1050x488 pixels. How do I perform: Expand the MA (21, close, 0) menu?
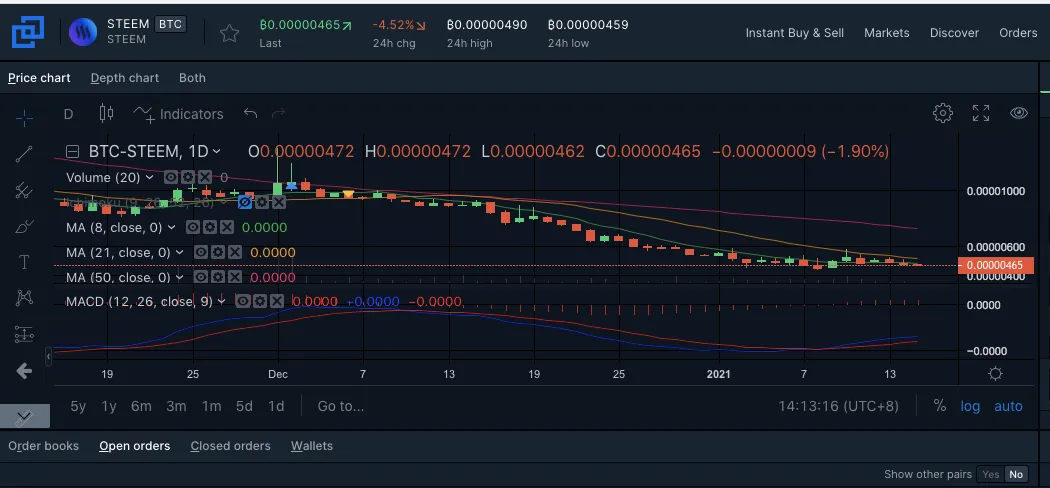pyautogui.click(x=179, y=252)
